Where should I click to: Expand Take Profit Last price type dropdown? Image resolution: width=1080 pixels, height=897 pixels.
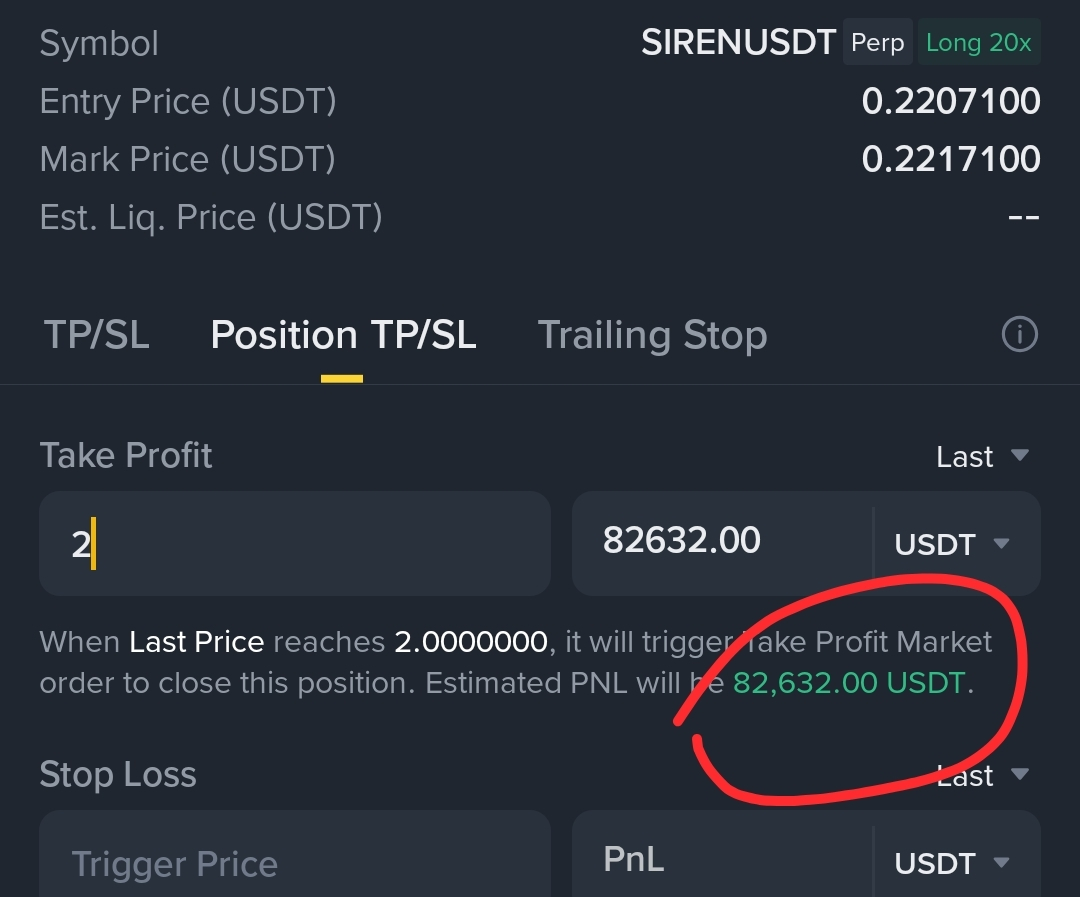pos(982,456)
